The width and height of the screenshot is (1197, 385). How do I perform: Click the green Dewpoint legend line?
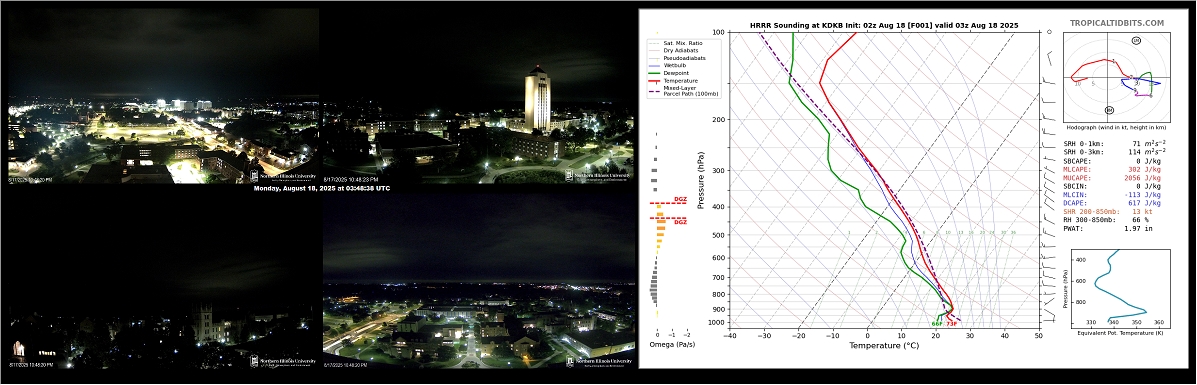[653, 73]
